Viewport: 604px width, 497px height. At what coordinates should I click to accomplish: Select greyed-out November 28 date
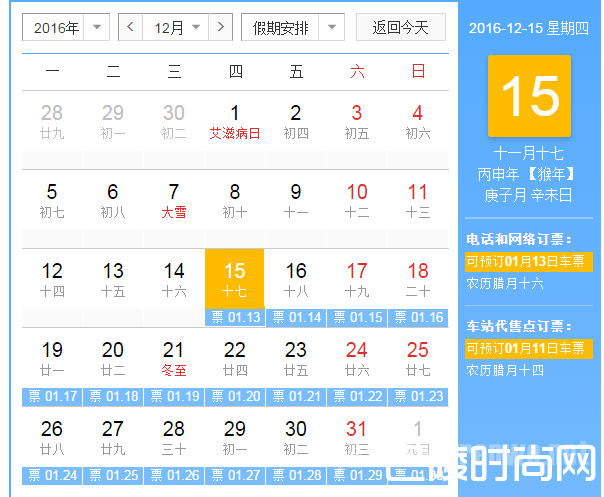pyautogui.click(x=52, y=121)
